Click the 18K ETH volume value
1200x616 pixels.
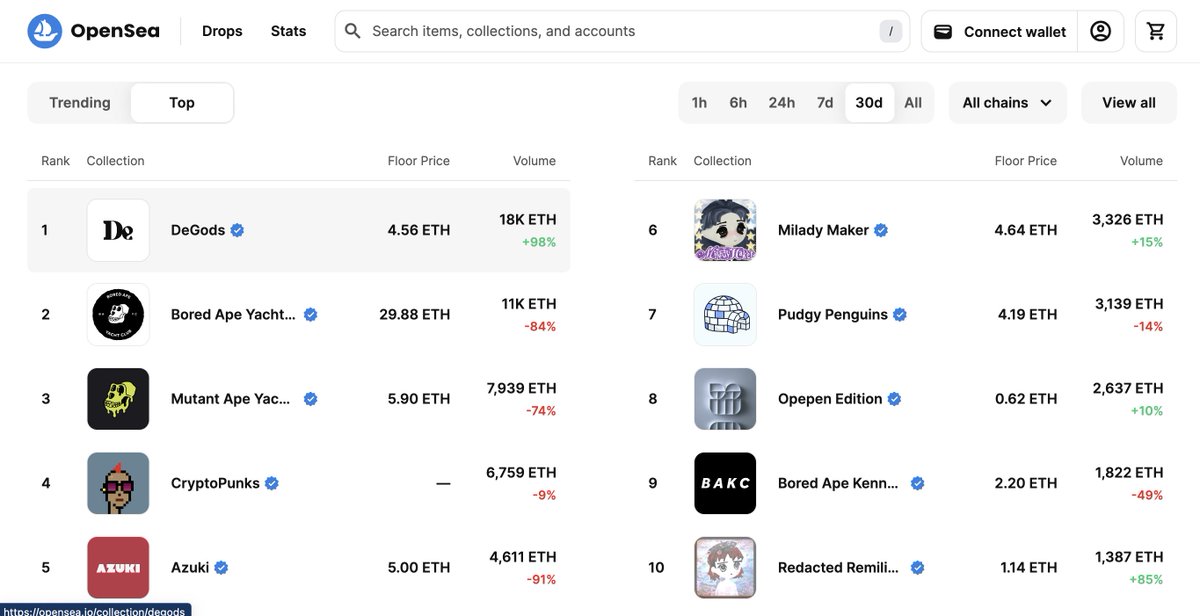(528, 219)
